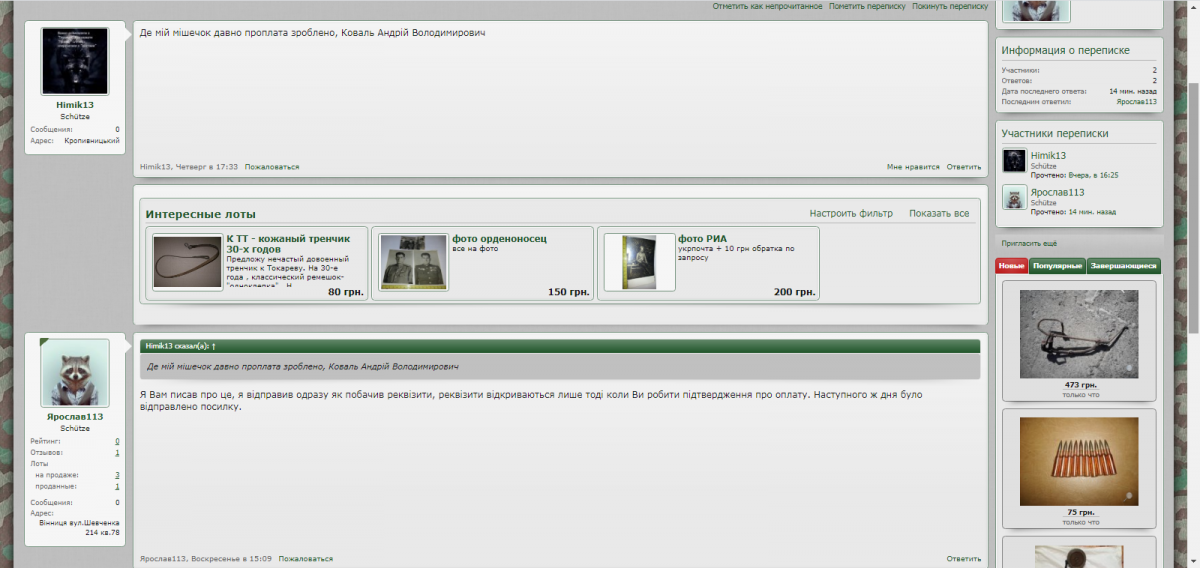Open the sidebar lot image priced 473 грн.
Image resolution: width=1200 pixels, height=568 pixels.
coord(1078,334)
